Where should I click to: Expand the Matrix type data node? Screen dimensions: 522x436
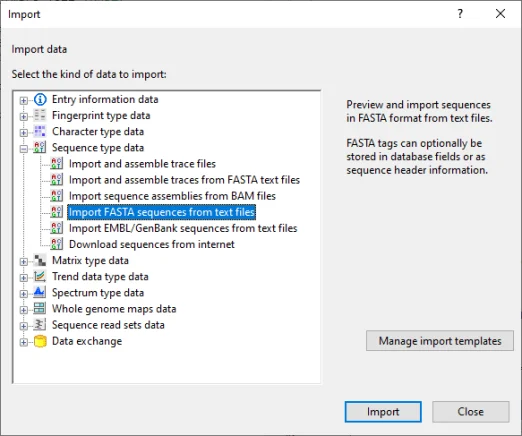coord(23,261)
